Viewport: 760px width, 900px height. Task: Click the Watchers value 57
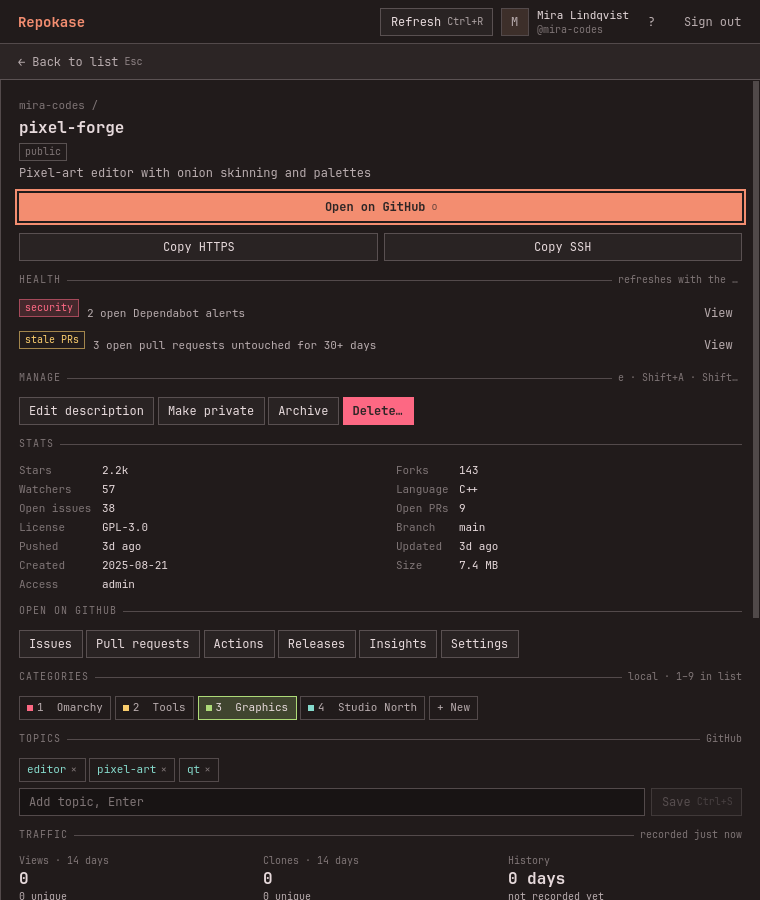click(x=108, y=489)
